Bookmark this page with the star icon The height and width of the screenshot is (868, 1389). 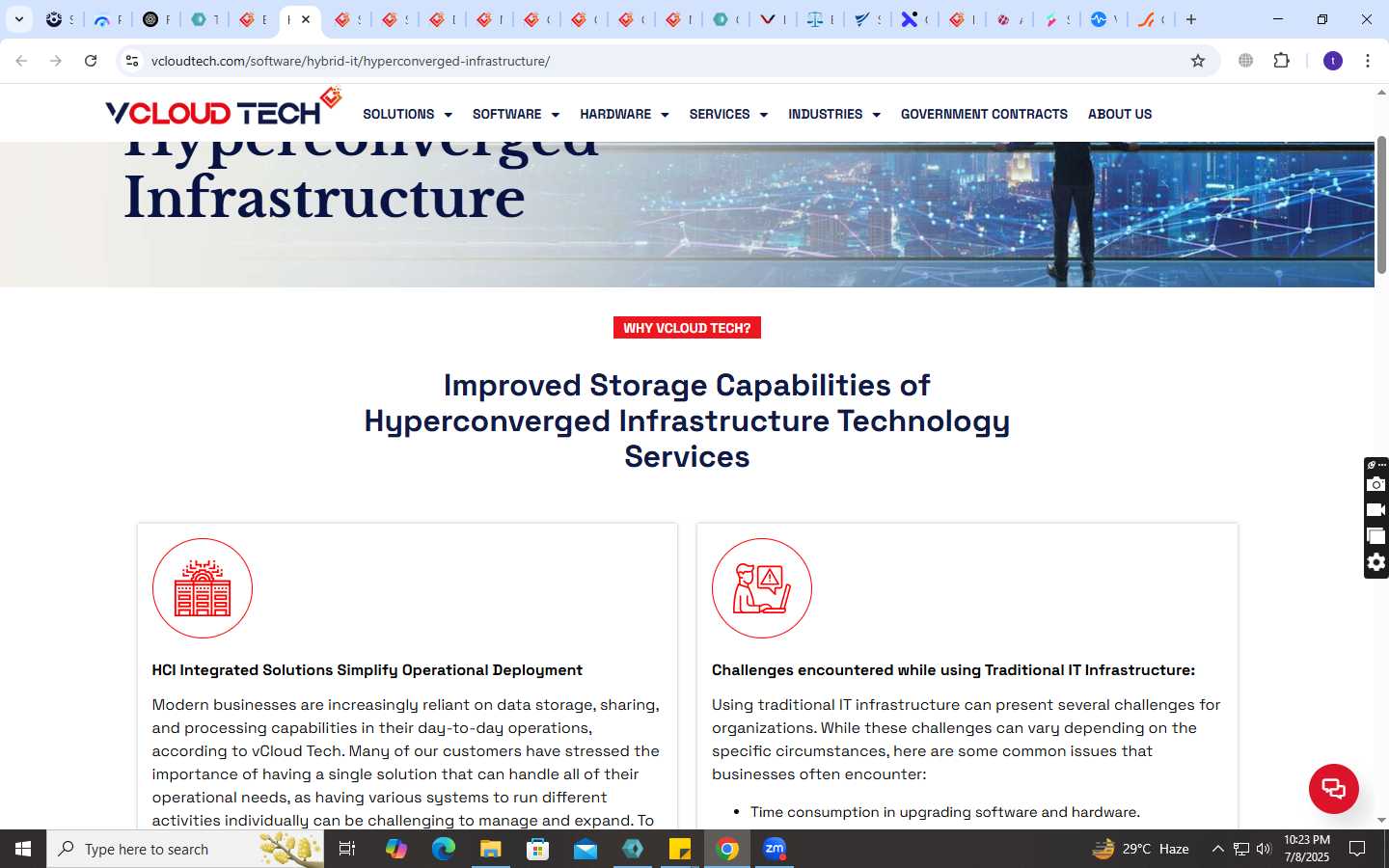pos(1198,61)
